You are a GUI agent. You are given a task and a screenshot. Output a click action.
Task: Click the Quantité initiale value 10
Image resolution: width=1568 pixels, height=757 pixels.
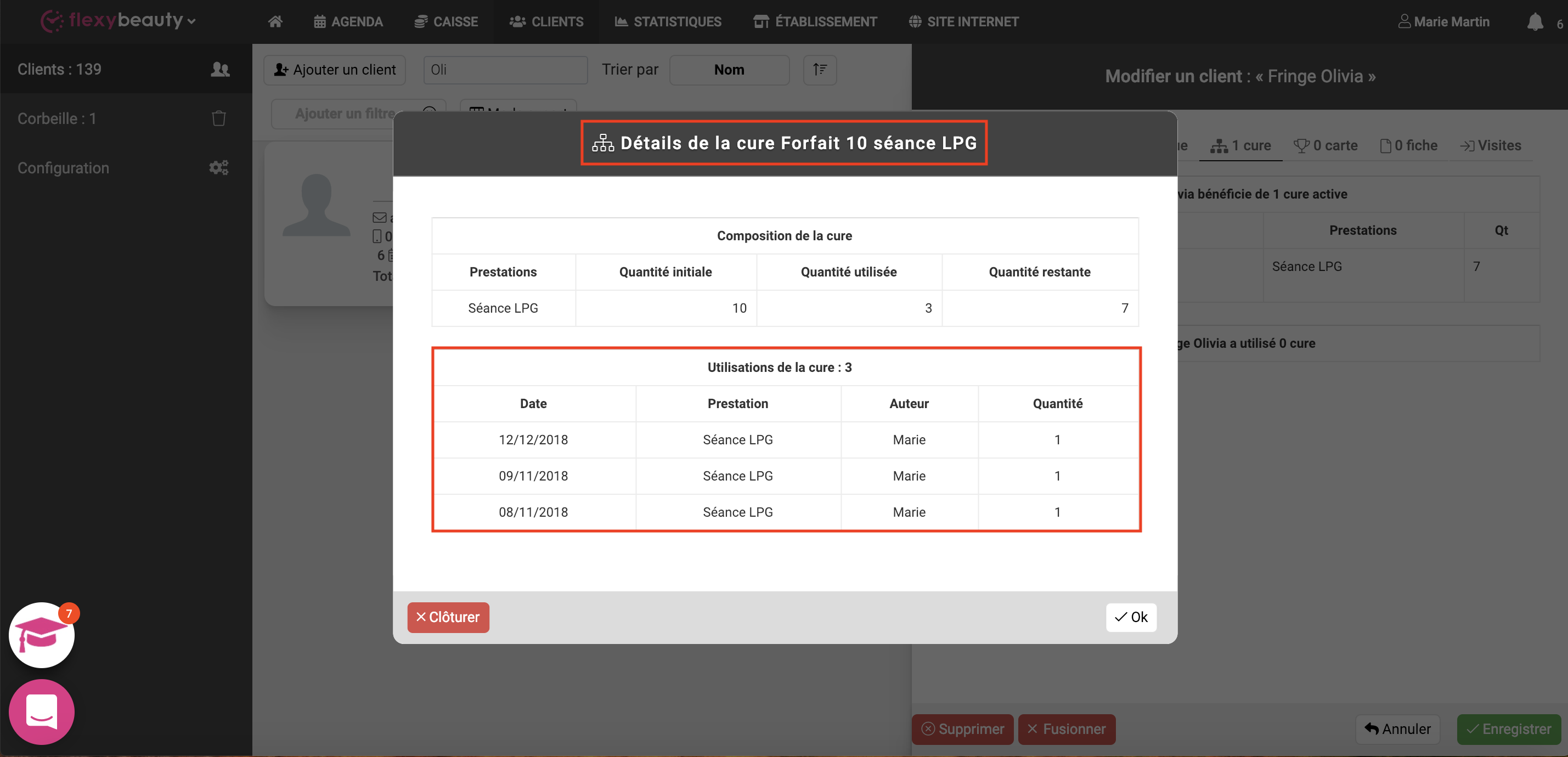[666, 308]
